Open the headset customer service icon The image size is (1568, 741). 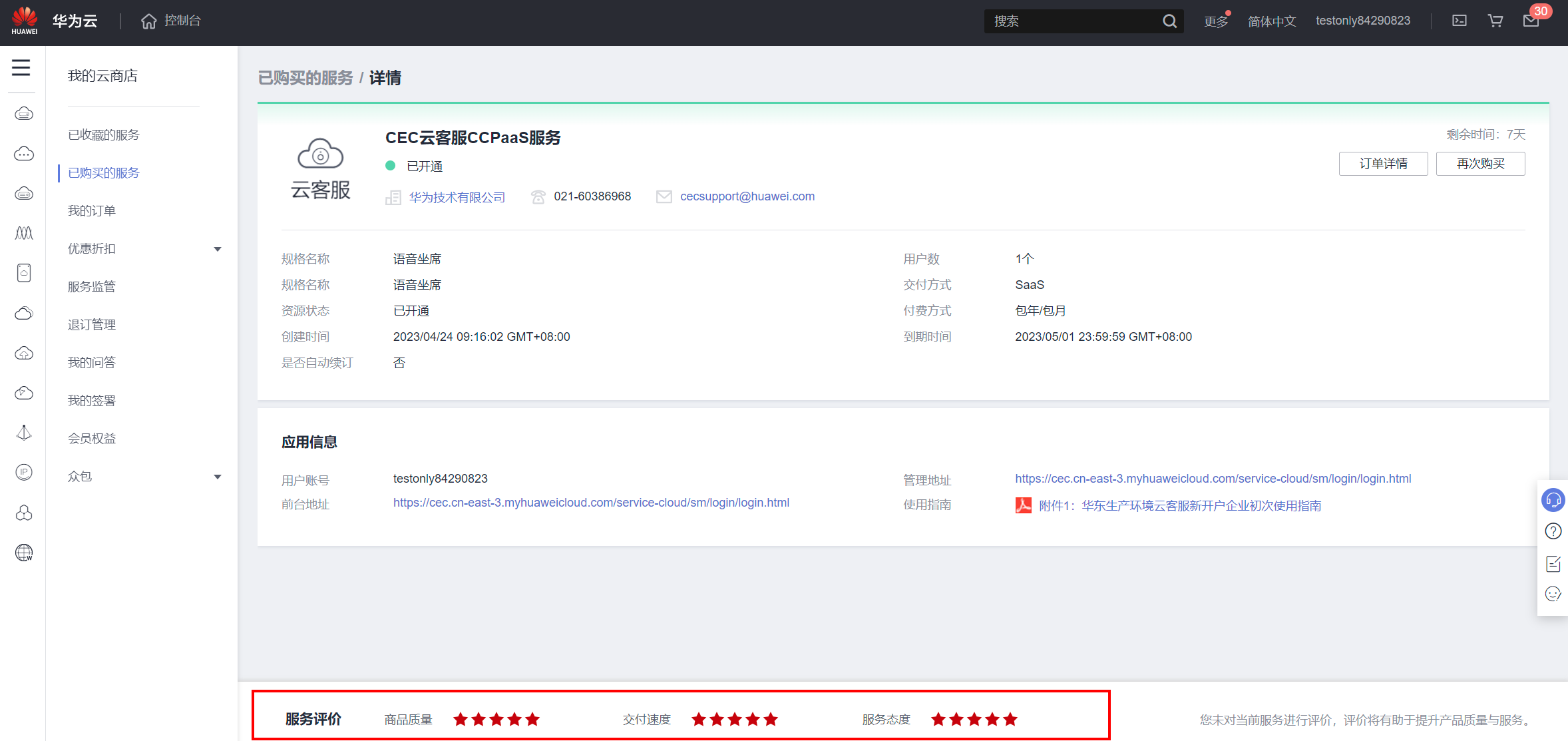(1553, 500)
